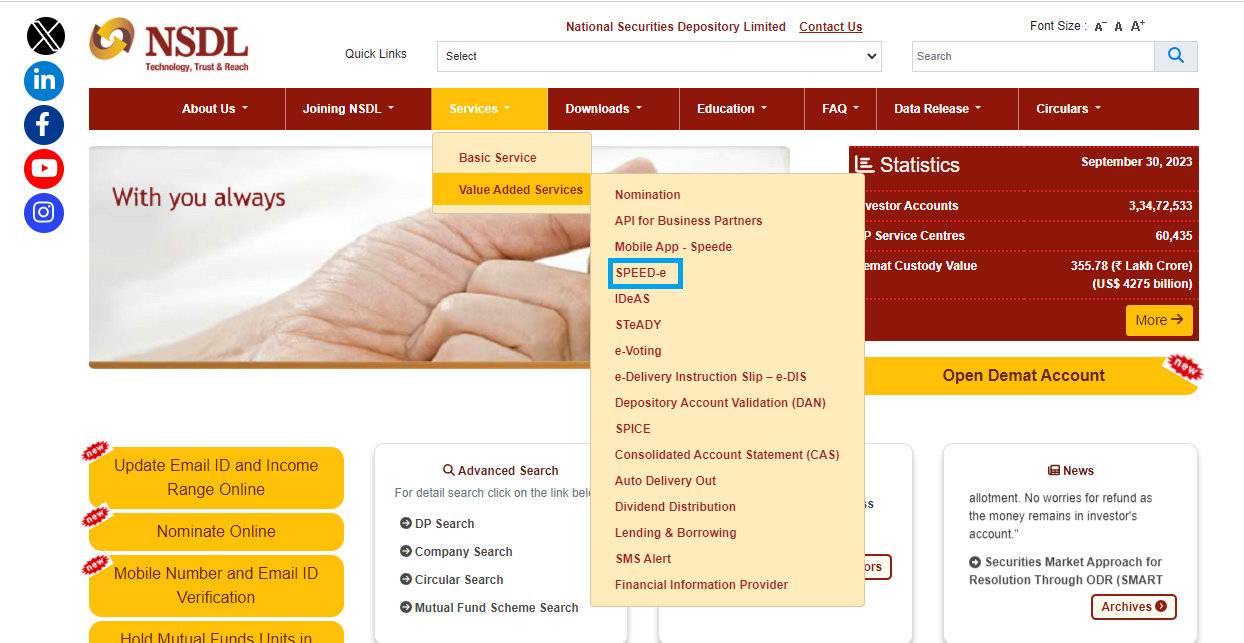Expand the Downloads menu
This screenshot has width=1244, height=643.
click(603, 109)
